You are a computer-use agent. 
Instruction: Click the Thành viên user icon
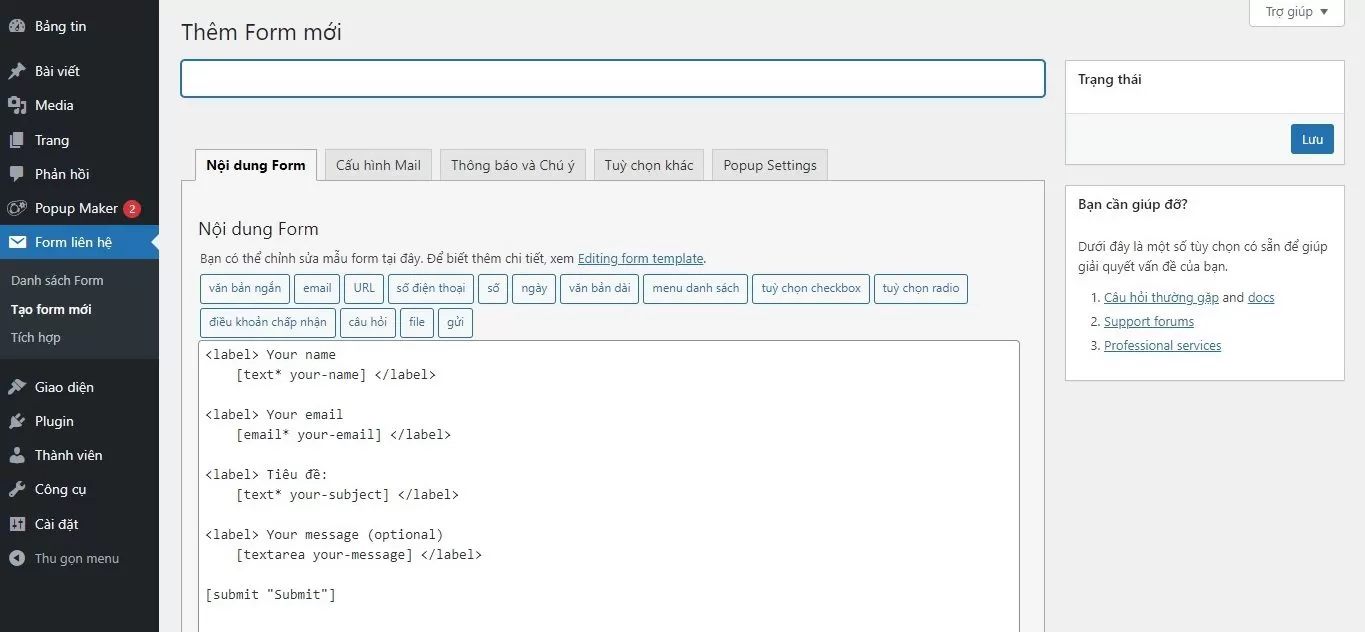pos(17,455)
